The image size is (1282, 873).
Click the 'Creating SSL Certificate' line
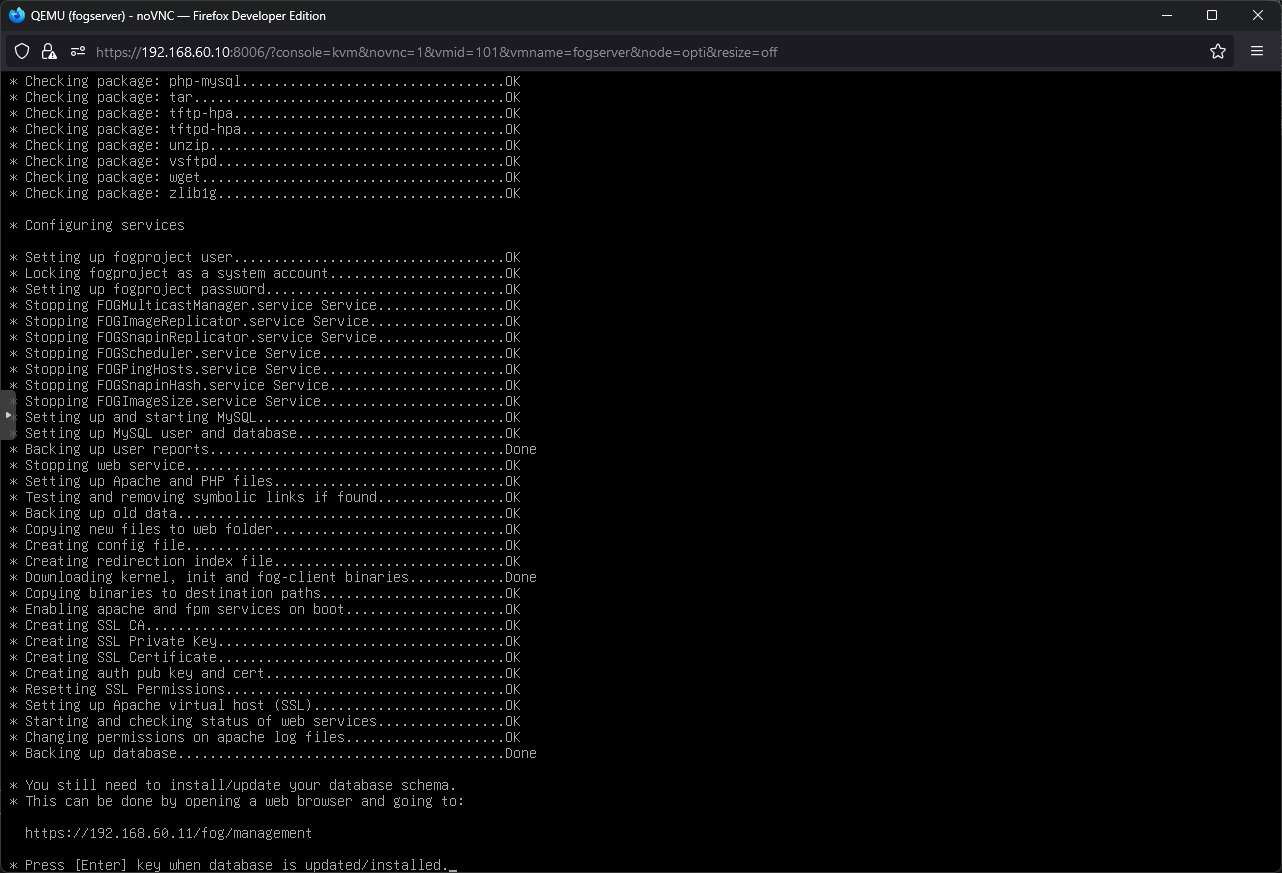pos(265,657)
